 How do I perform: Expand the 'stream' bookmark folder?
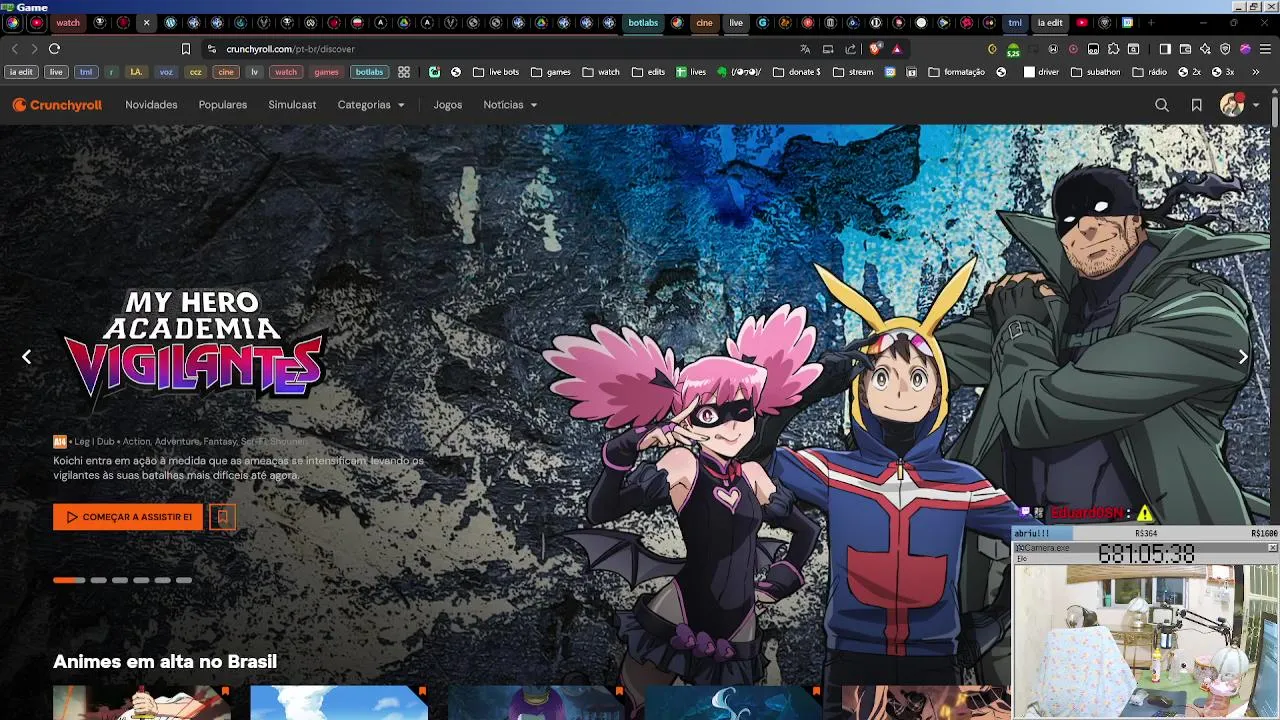click(x=853, y=72)
